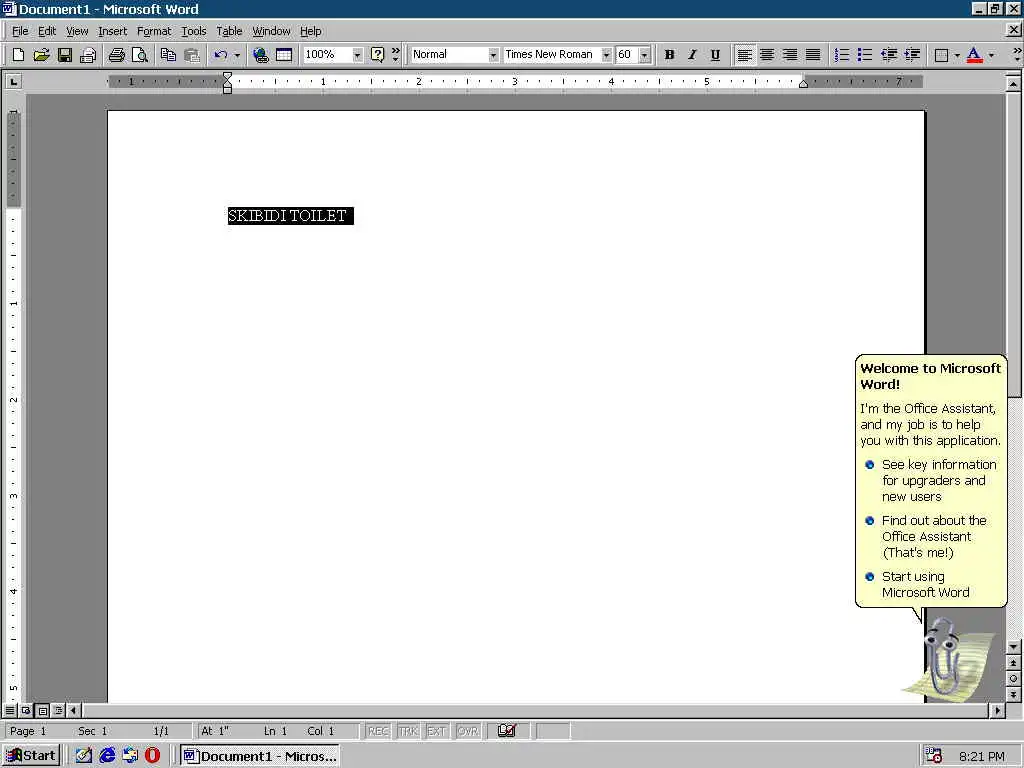Undo the last action
The width and height of the screenshot is (1024, 768).
(221, 55)
